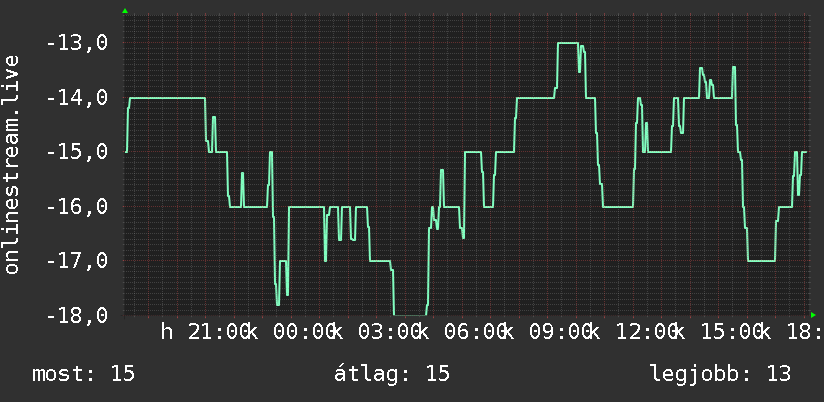Image resolution: width=824 pixels, height=402 pixels.
Task: Select the onlinestream.live vertical axis title
Action: pos(11,164)
